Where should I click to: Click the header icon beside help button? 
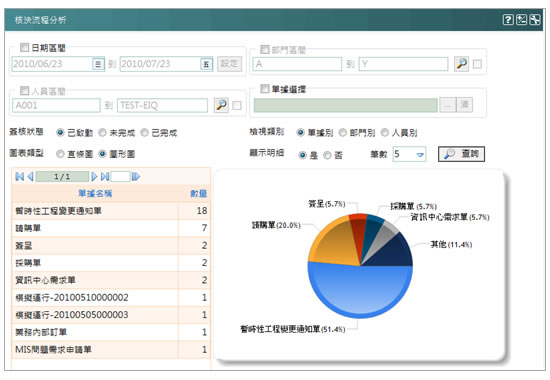point(522,20)
